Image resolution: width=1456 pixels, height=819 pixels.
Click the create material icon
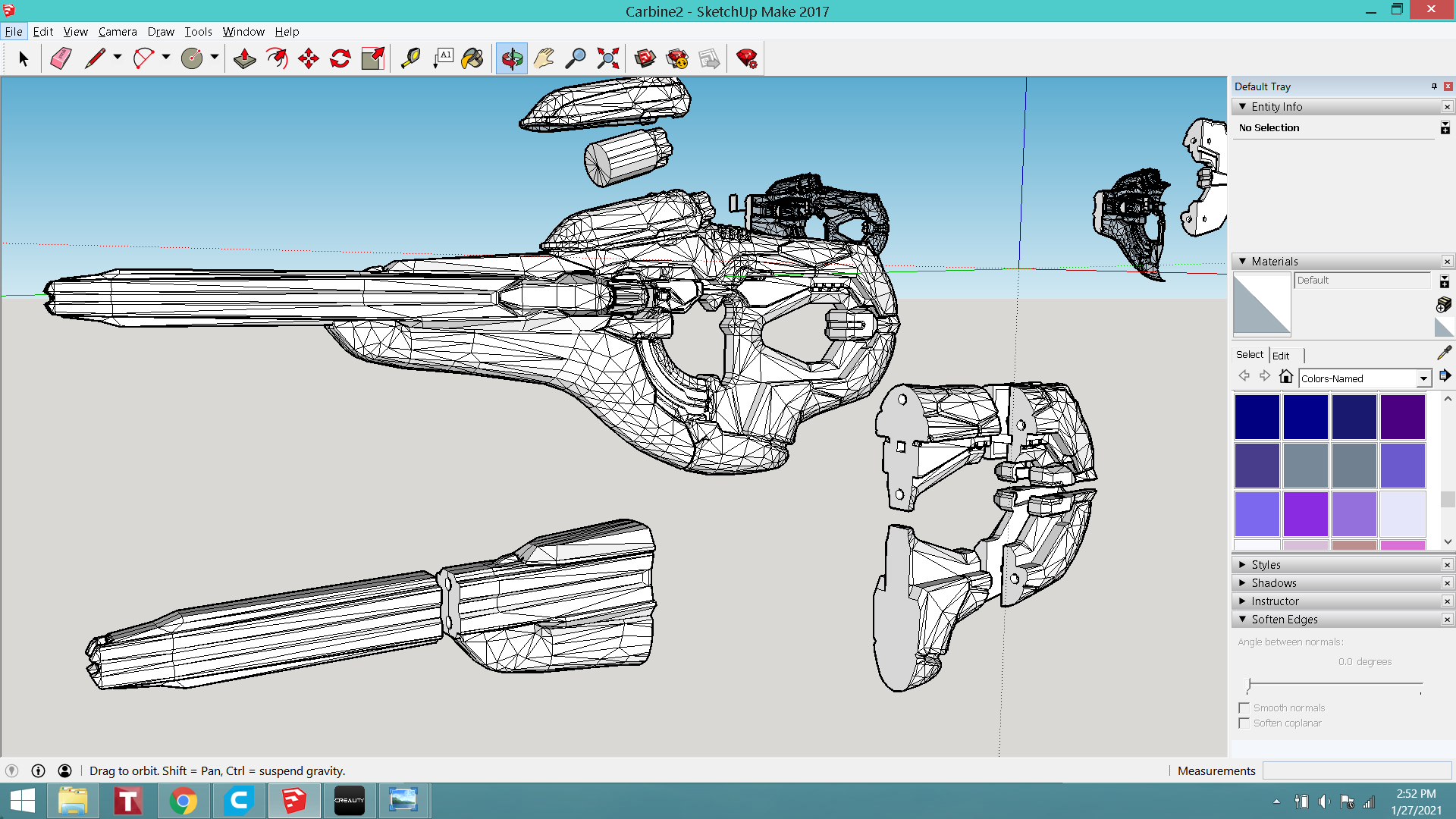(x=1444, y=304)
